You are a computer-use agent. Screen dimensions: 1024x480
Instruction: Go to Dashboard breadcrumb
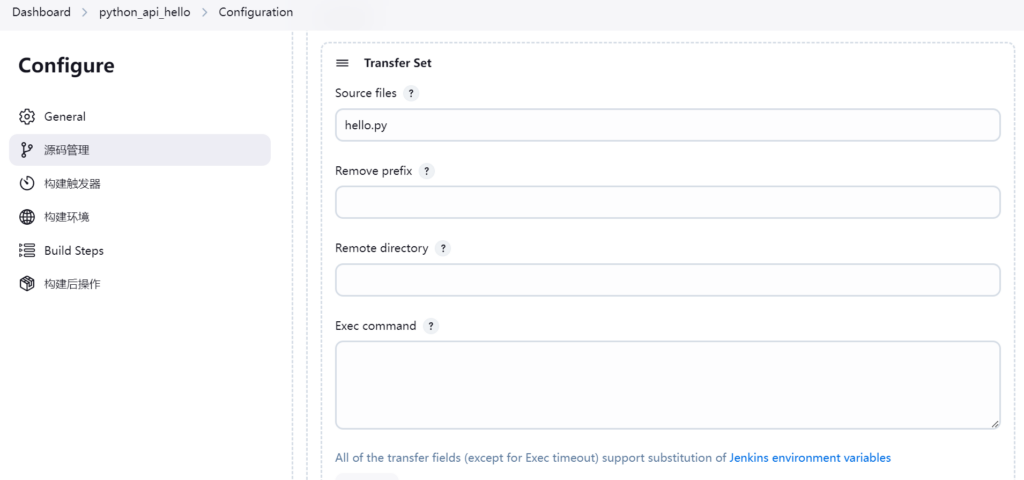[x=41, y=12]
